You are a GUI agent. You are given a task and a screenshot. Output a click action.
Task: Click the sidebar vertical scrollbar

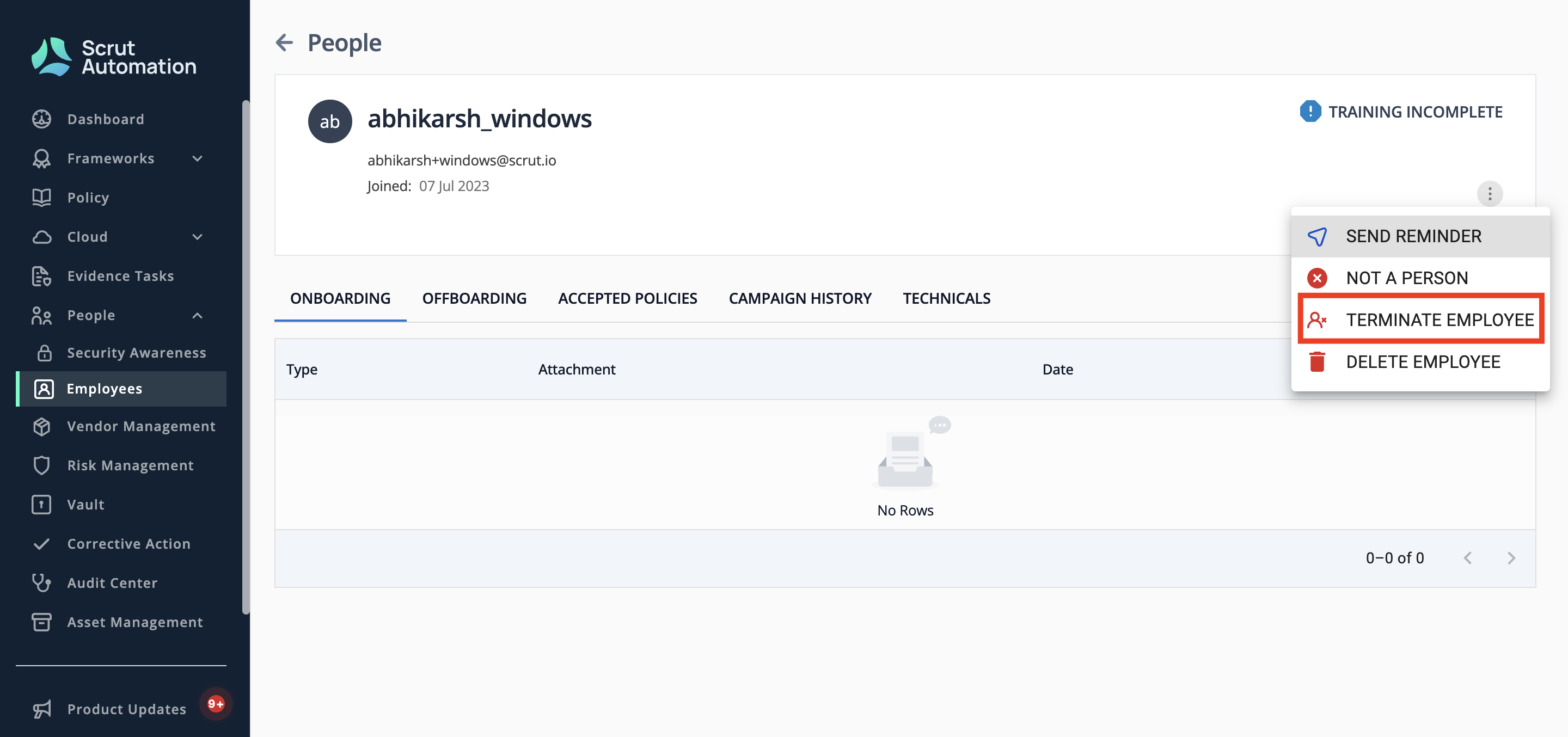coord(246,357)
